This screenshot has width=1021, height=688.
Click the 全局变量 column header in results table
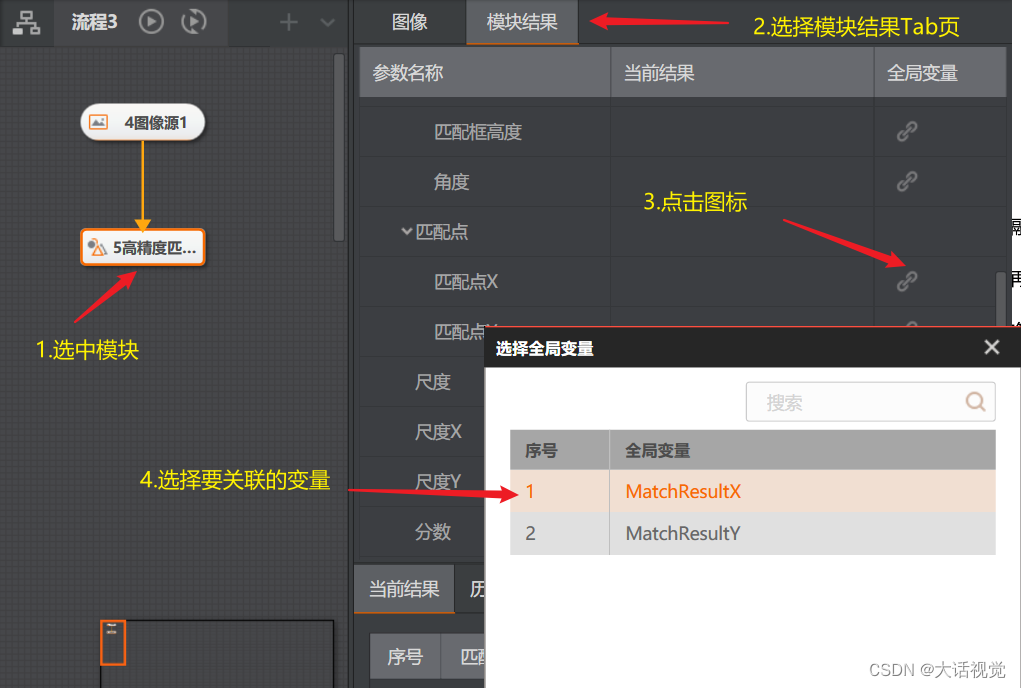[940, 72]
